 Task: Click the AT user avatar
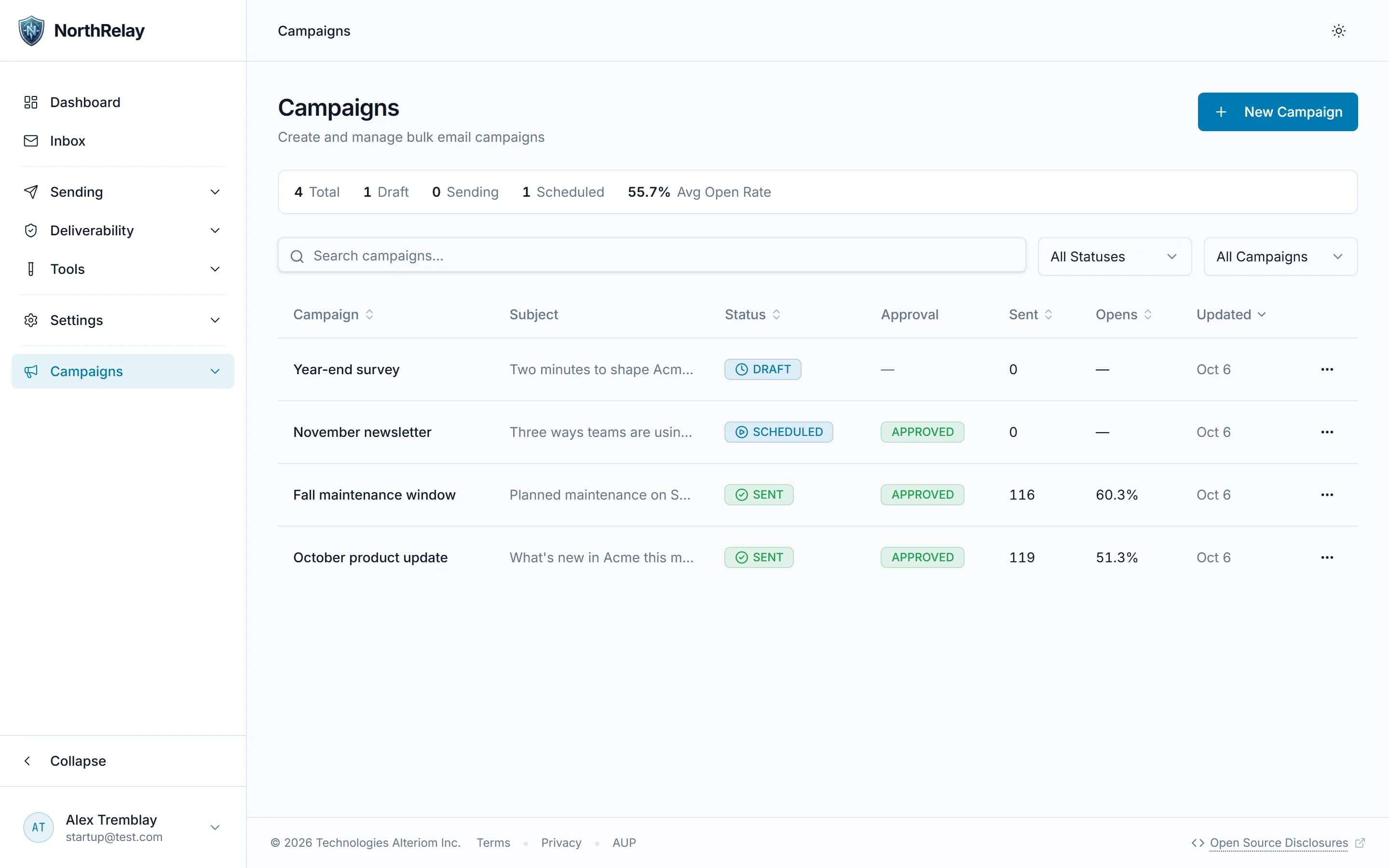[x=39, y=827]
